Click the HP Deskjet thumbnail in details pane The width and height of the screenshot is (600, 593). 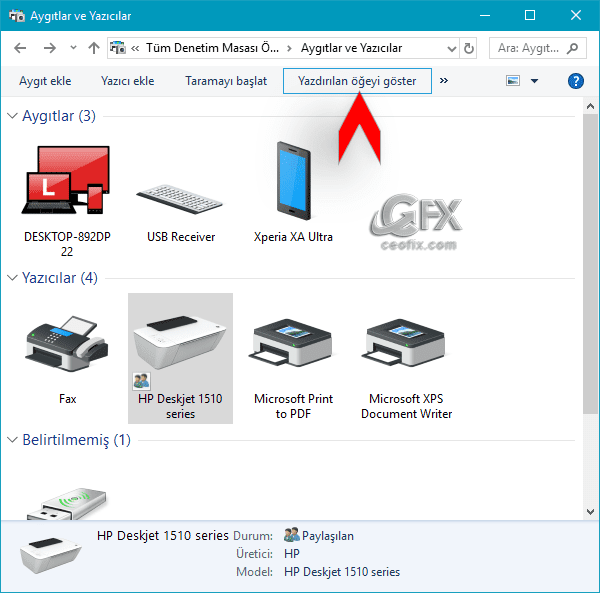click(x=50, y=555)
